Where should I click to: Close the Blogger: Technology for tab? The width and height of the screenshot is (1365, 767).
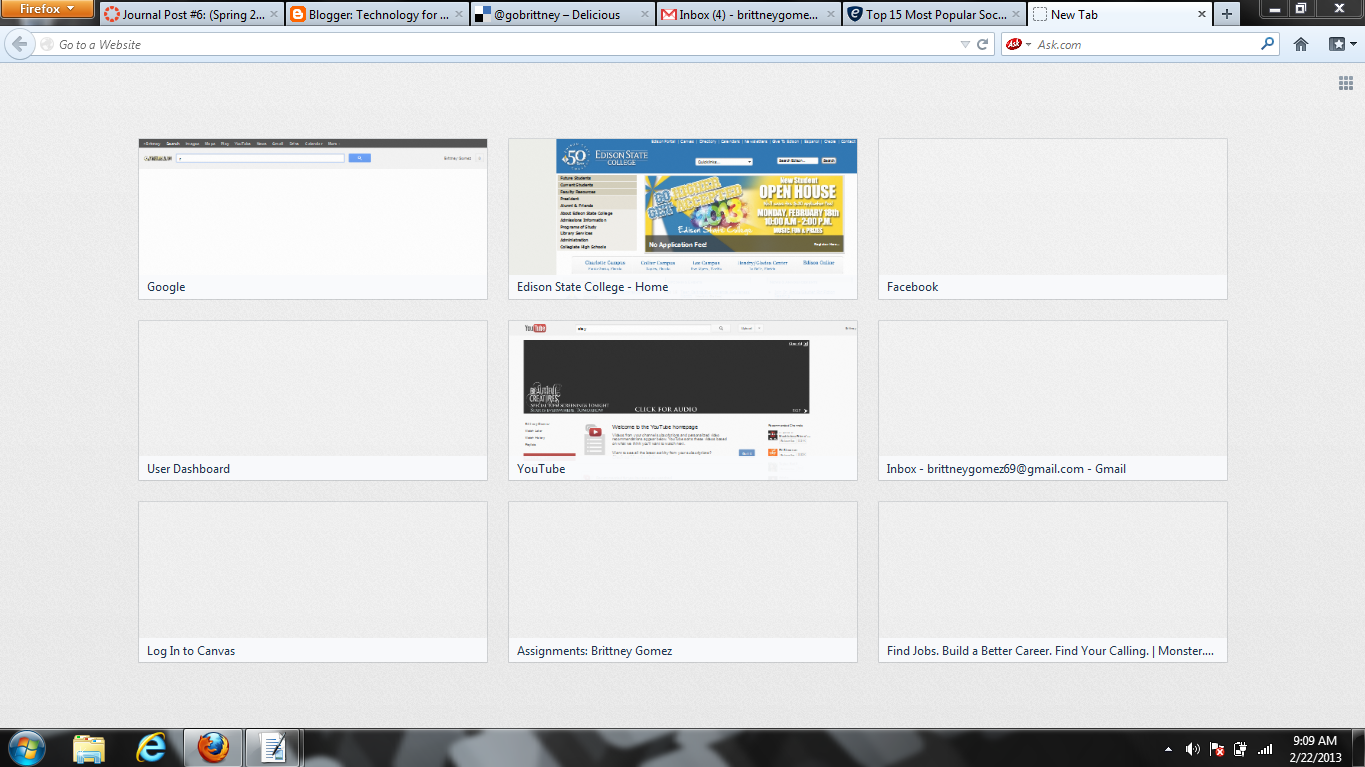460,15
